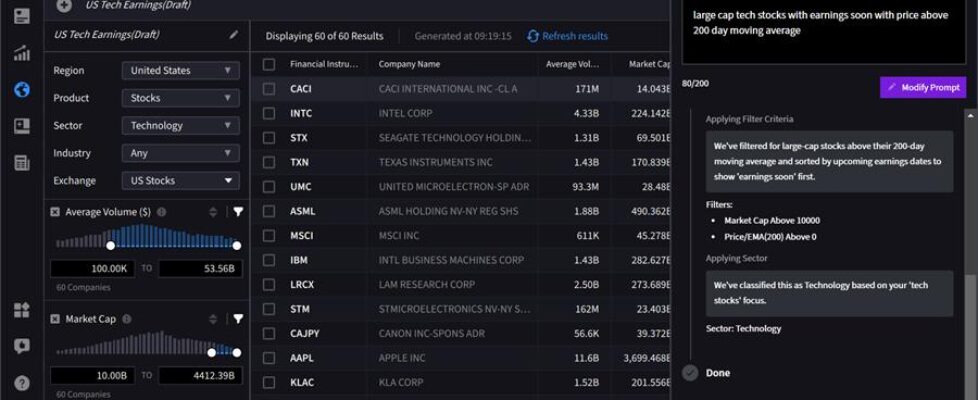The image size is (978, 400).
Task: Click the help question mark icon
Action: (x=22, y=383)
